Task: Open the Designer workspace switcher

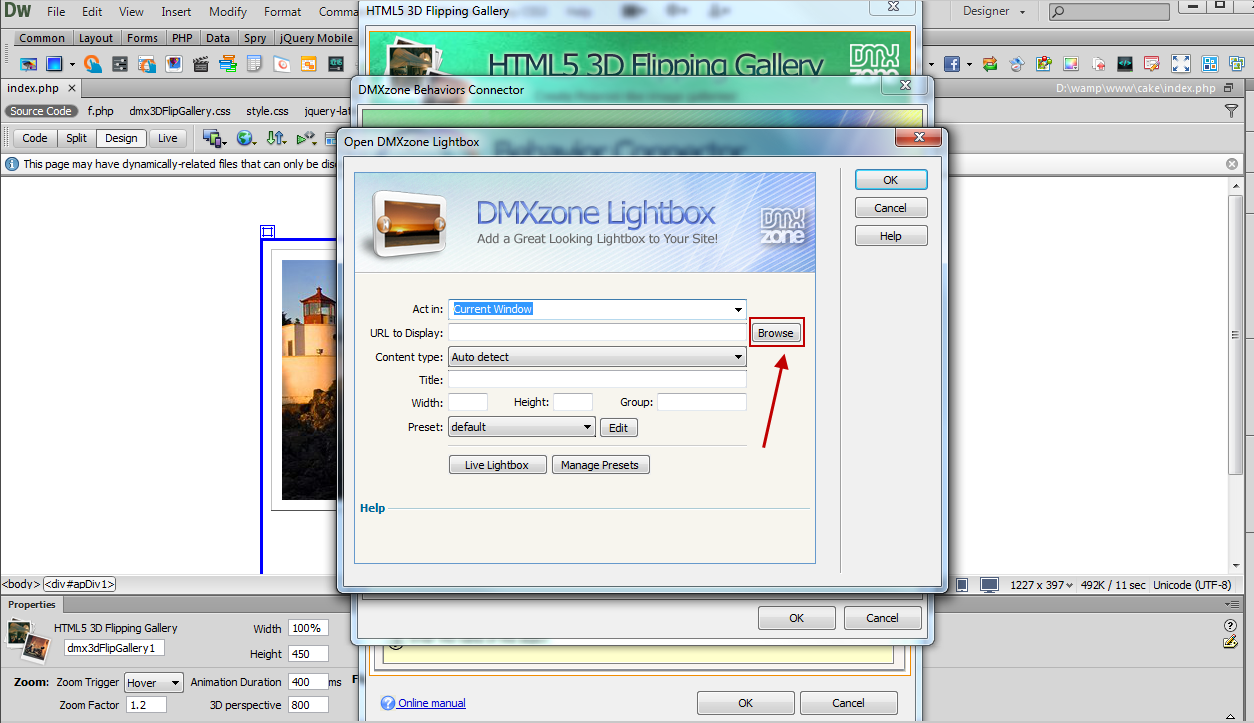Action: pyautogui.click(x=994, y=12)
